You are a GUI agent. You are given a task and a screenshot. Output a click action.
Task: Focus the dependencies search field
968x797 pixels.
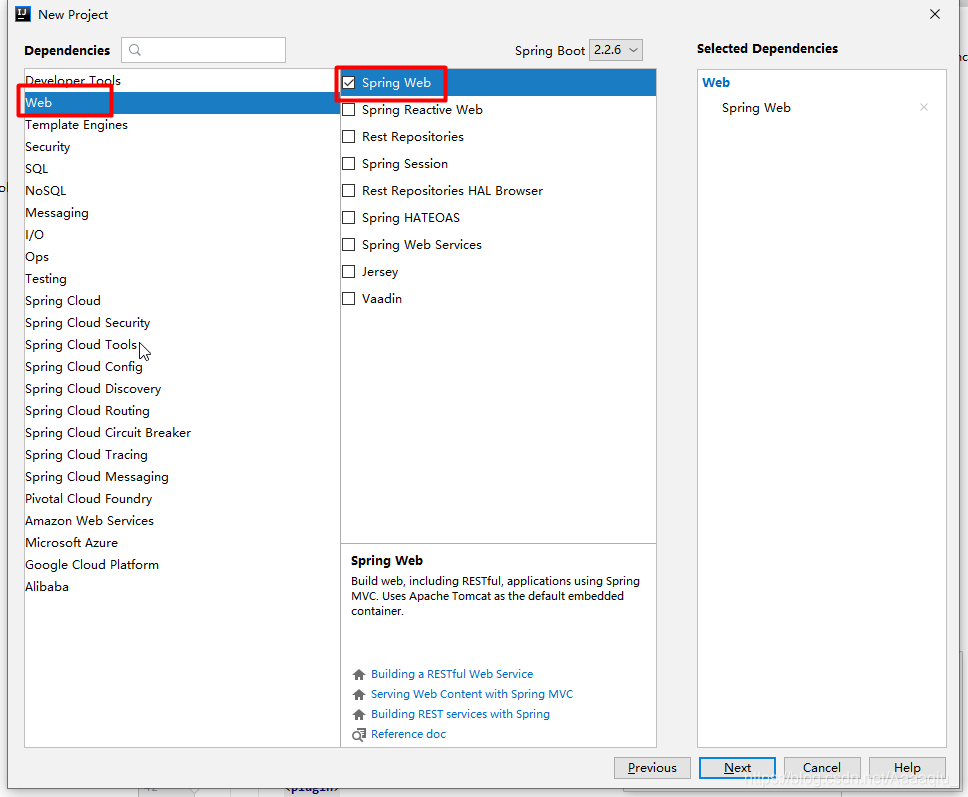click(x=204, y=50)
